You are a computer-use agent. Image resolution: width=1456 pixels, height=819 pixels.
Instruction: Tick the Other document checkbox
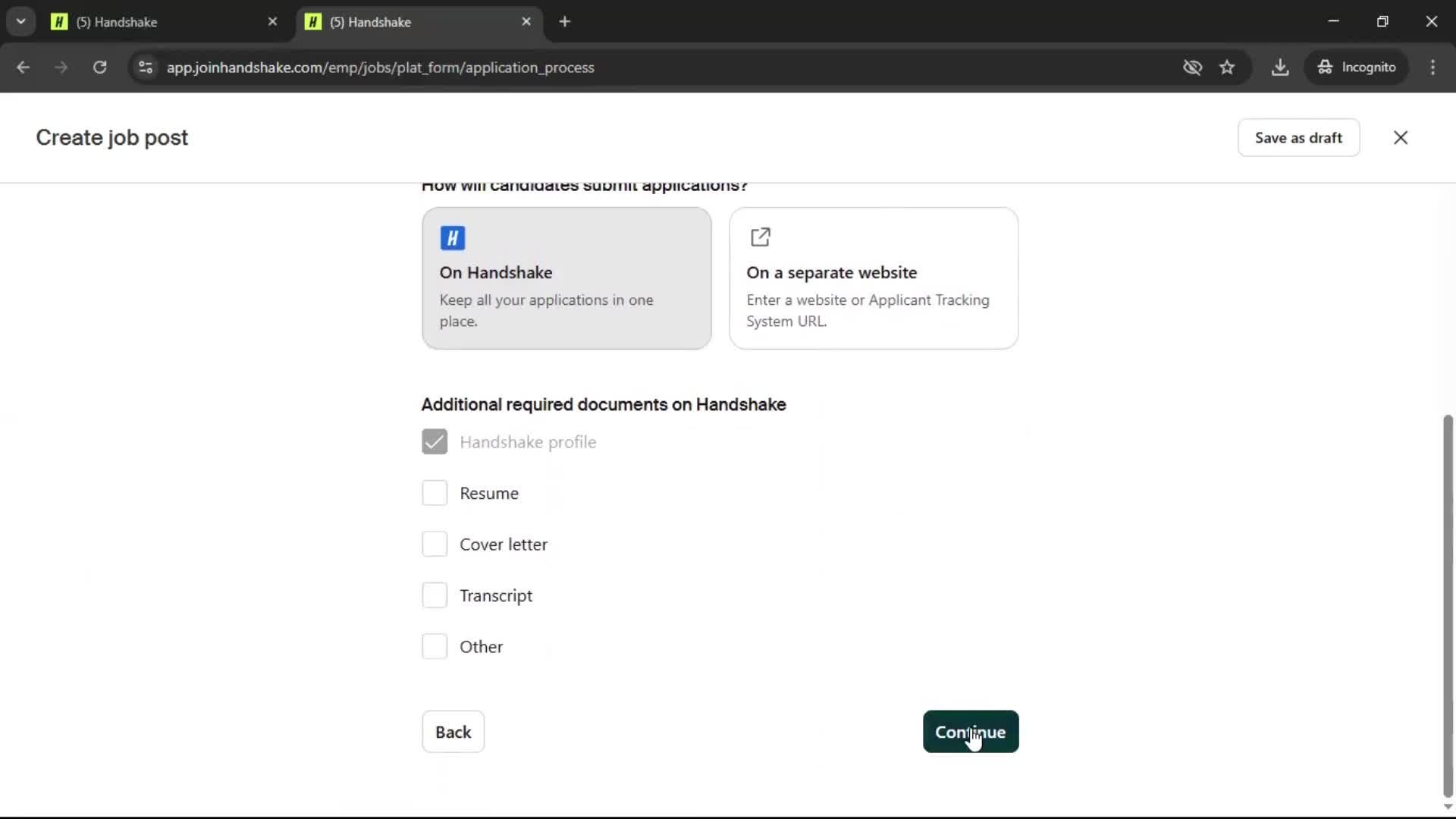[x=435, y=647]
